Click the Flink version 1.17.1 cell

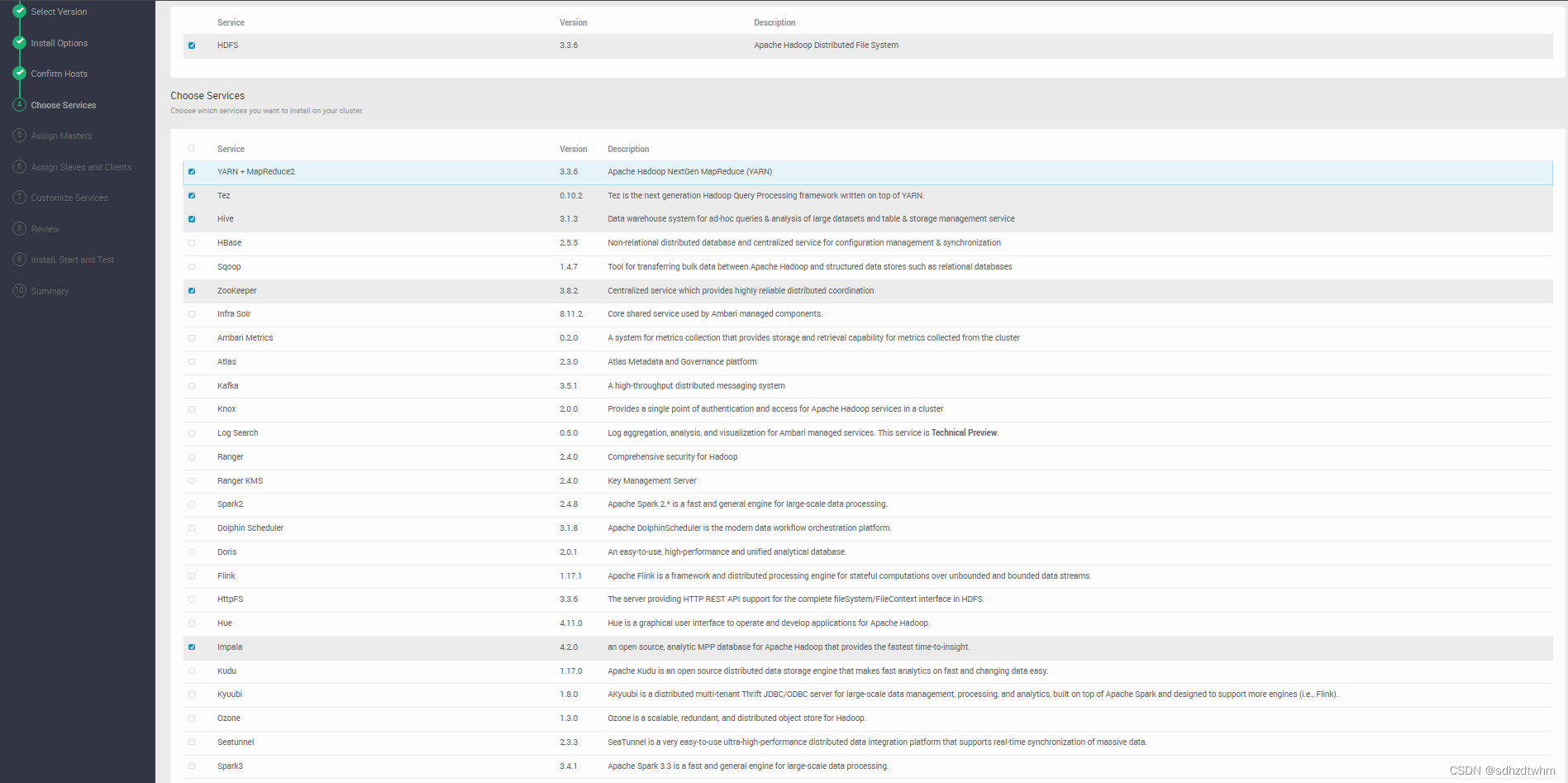[x=570, y=576]
